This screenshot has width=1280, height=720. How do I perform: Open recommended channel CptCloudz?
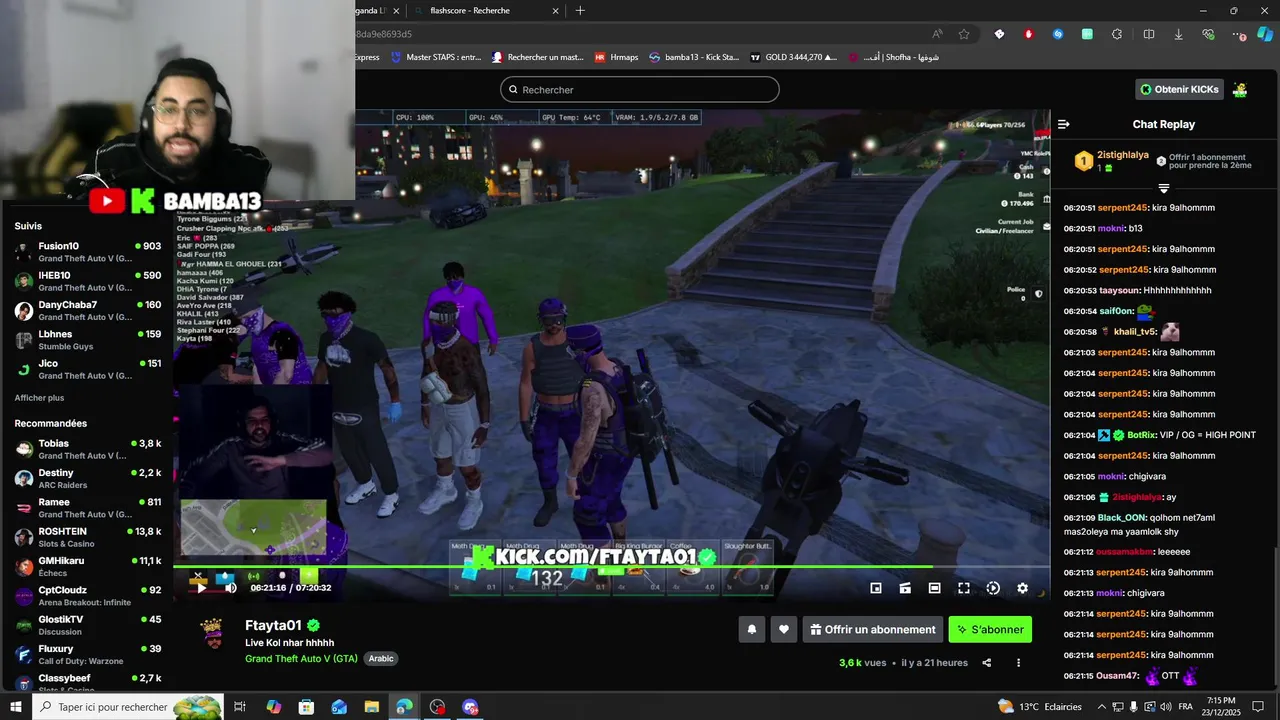(x=88, y=596)
